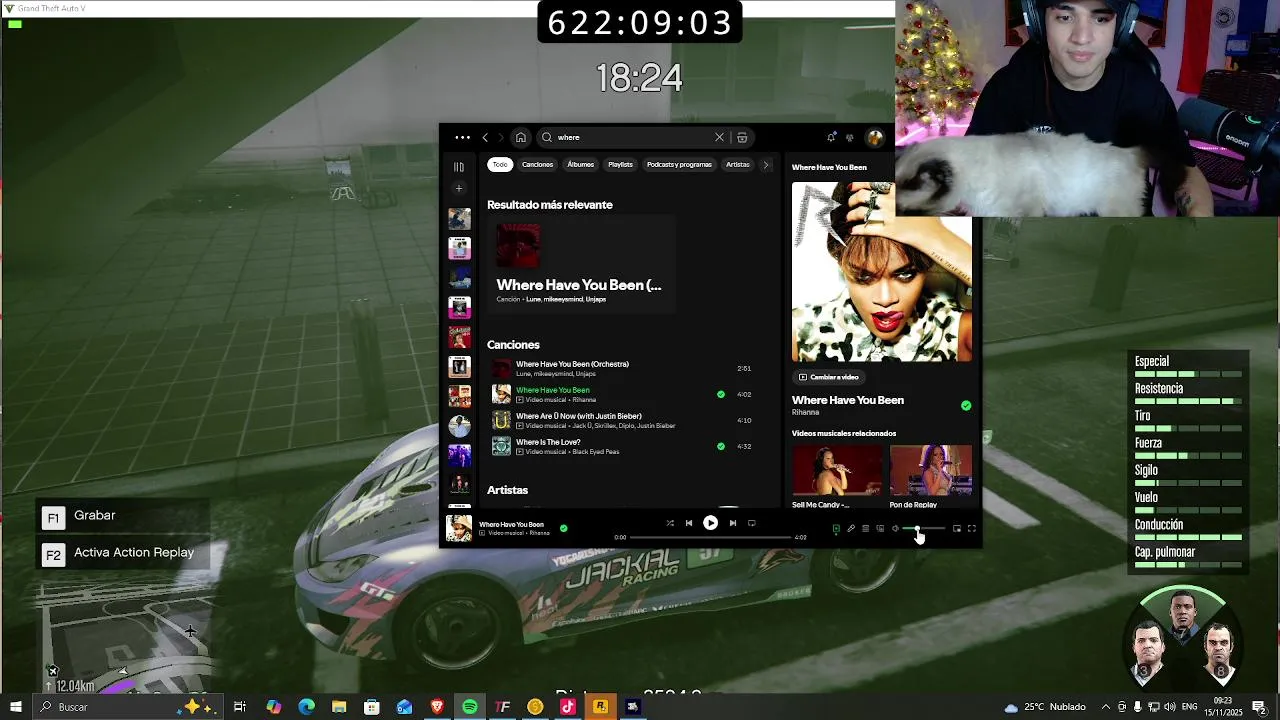Click the taskbar Buscar search box
1280x720 pixels.
pos(127,707)
